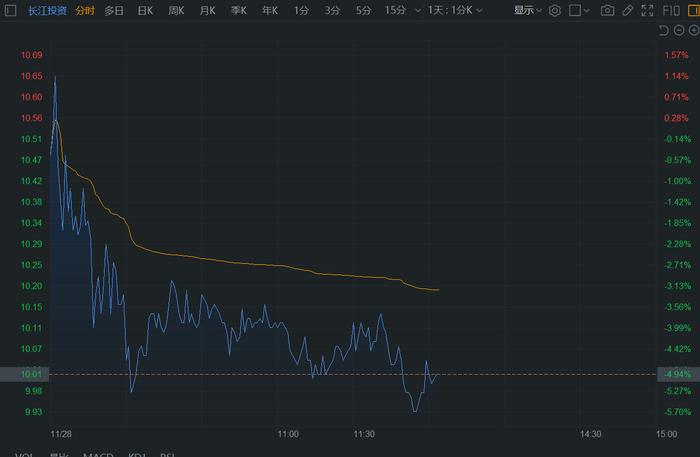Zoom out chart with minus icon

coord(679,31)
